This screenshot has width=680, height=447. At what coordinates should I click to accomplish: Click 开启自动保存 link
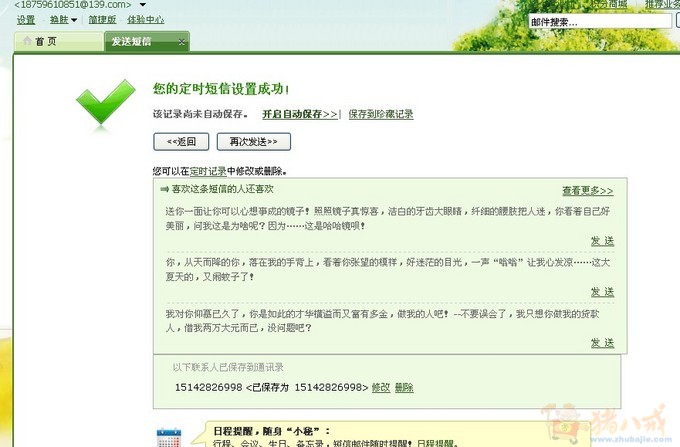pyautogui.click(x=300, y=114)
